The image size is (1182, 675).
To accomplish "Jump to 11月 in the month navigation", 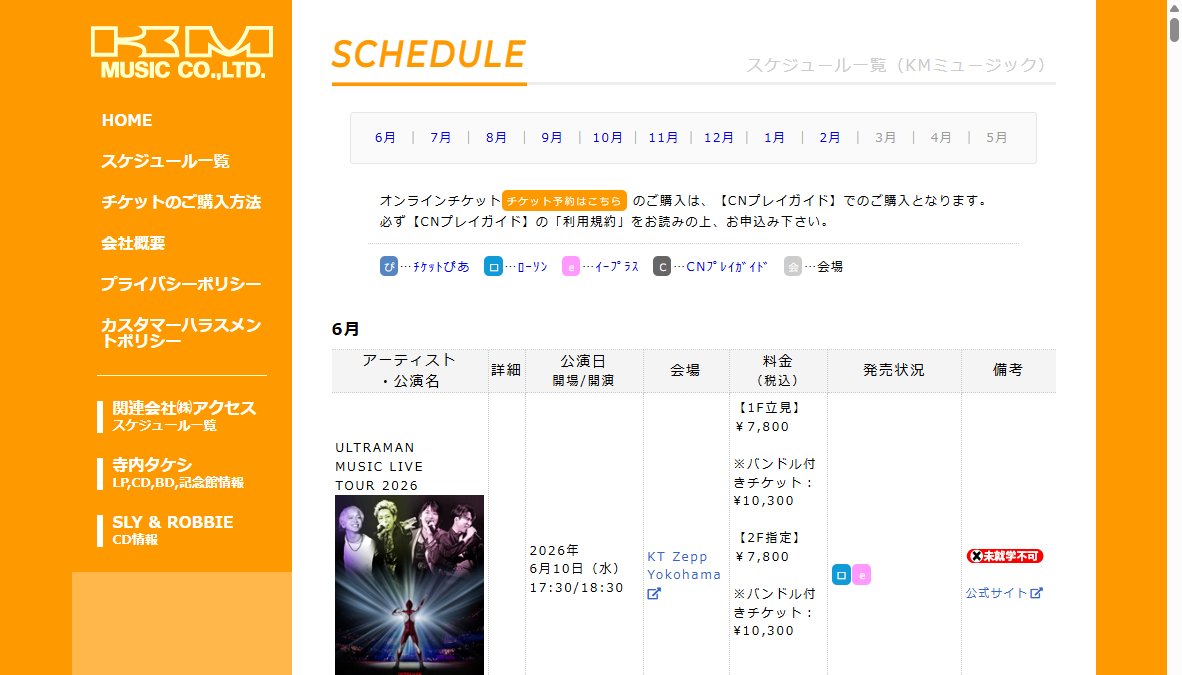I will pos(663,137).
